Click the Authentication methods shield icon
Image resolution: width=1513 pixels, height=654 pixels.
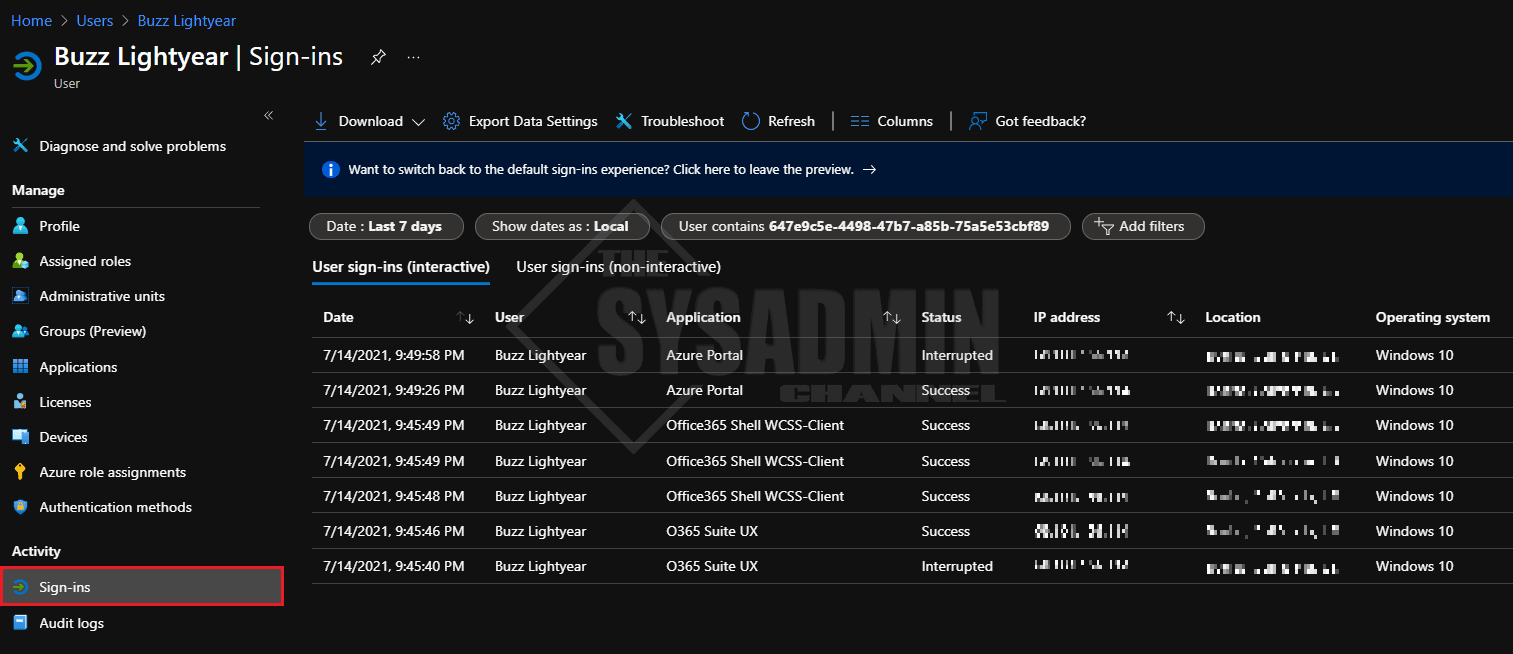[x=20, y=507]
